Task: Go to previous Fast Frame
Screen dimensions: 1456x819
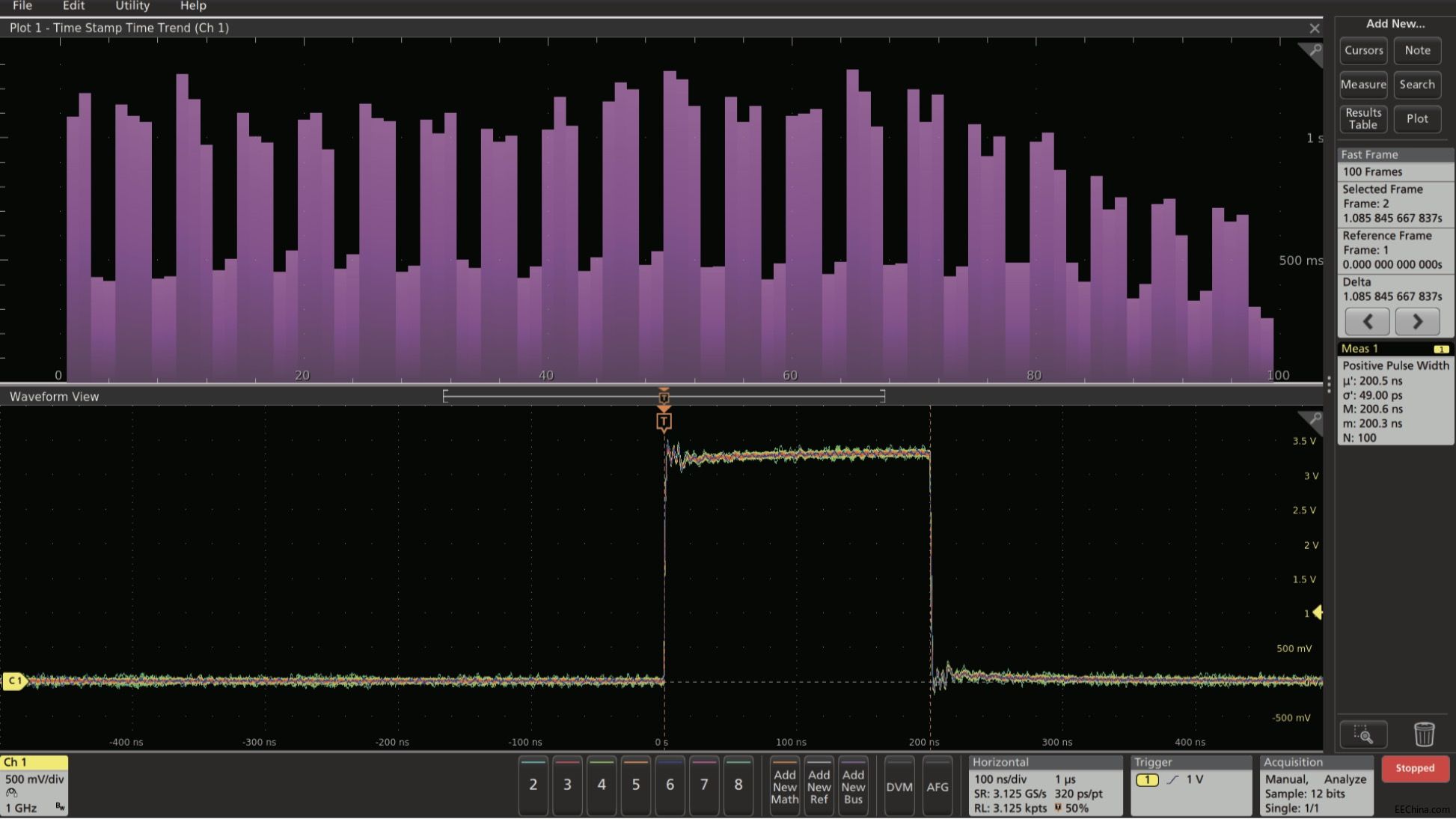Action: [1367, 322]
